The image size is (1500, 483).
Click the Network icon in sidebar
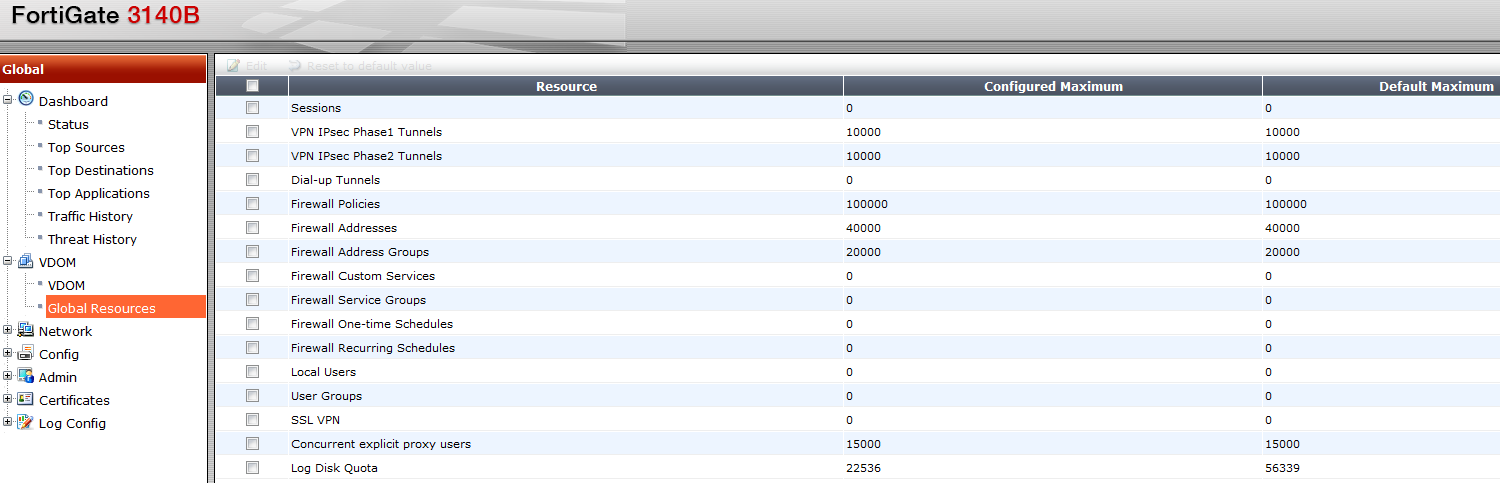(x=26, y=331)
